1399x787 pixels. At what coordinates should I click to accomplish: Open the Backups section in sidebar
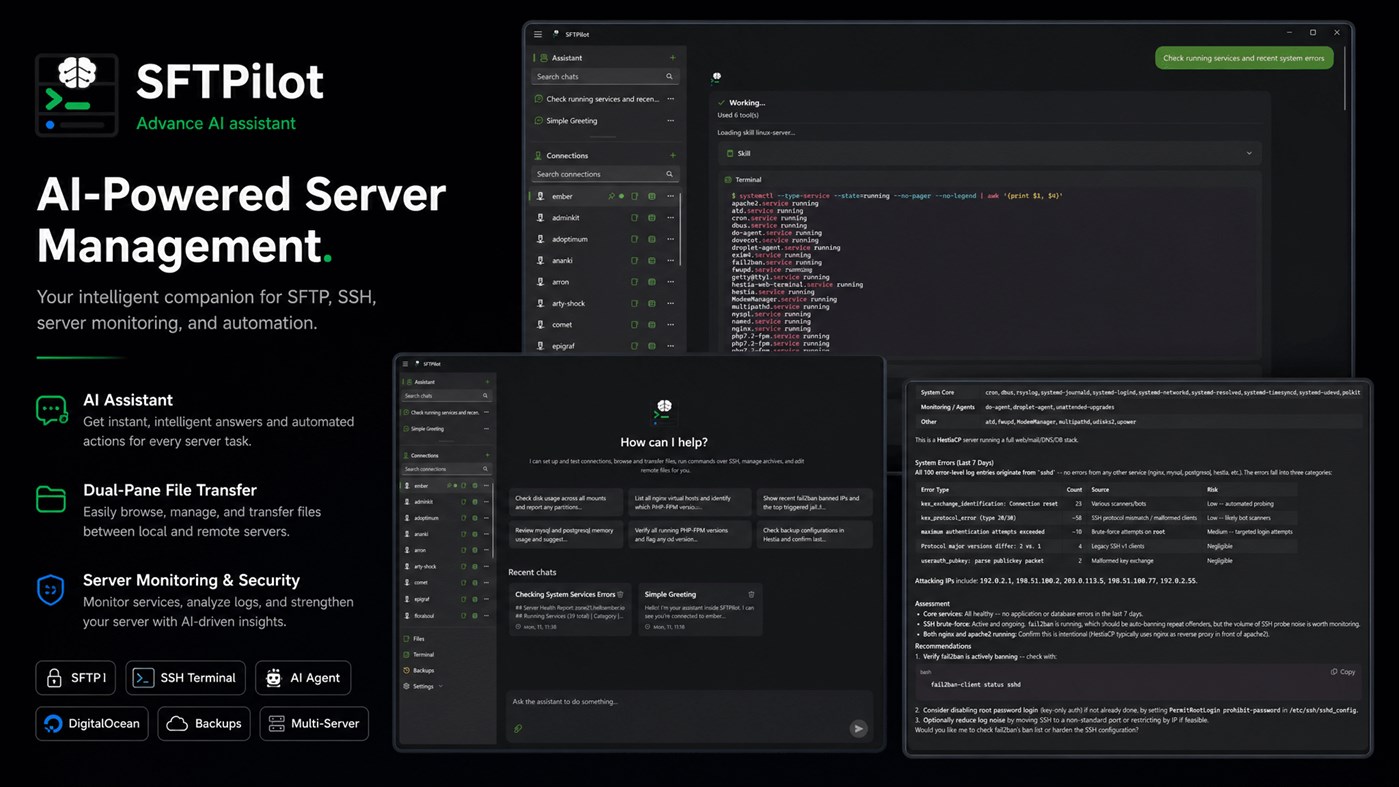(x=424, y=670)
